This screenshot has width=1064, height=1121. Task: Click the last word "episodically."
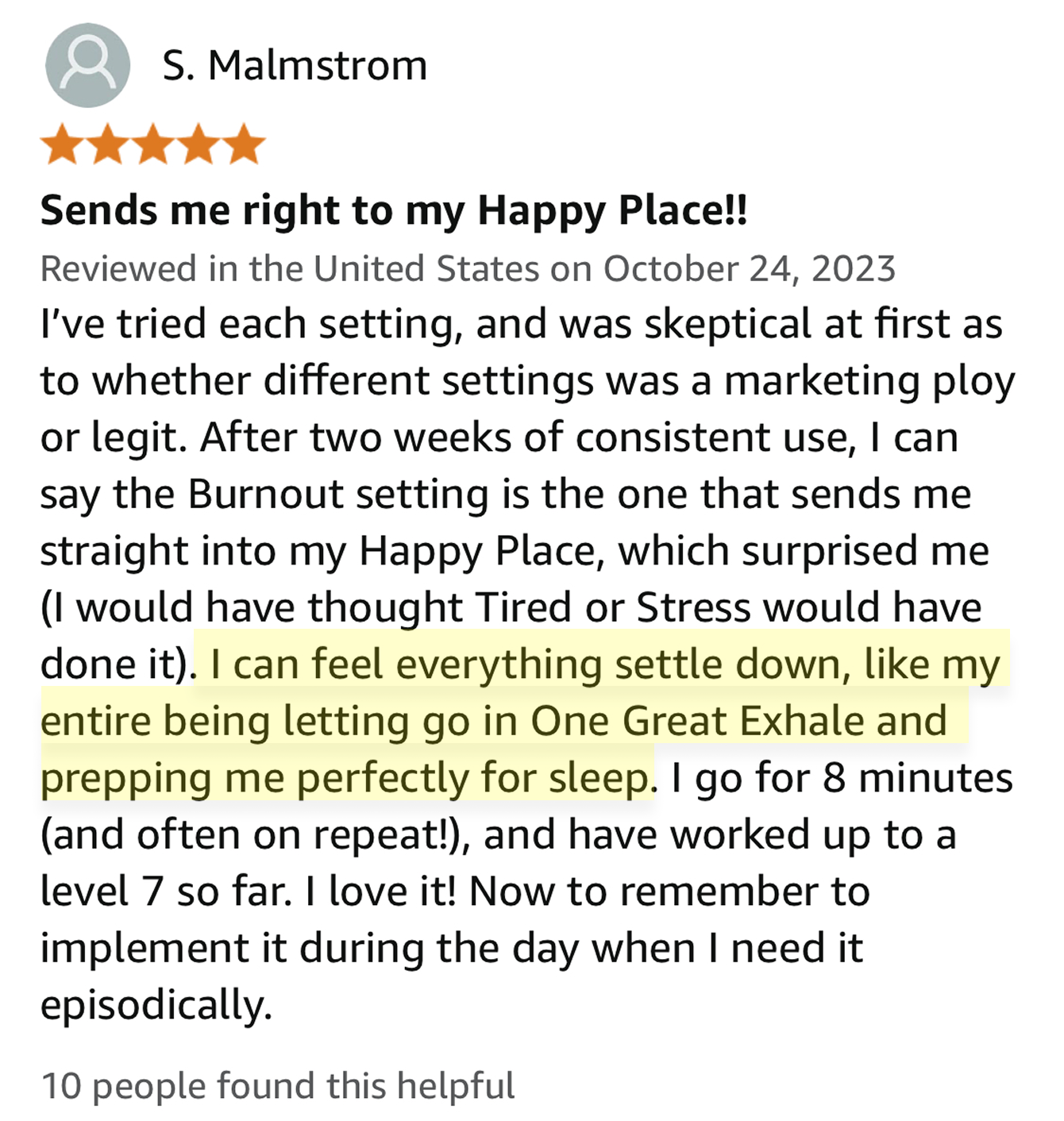(156, 1005)
